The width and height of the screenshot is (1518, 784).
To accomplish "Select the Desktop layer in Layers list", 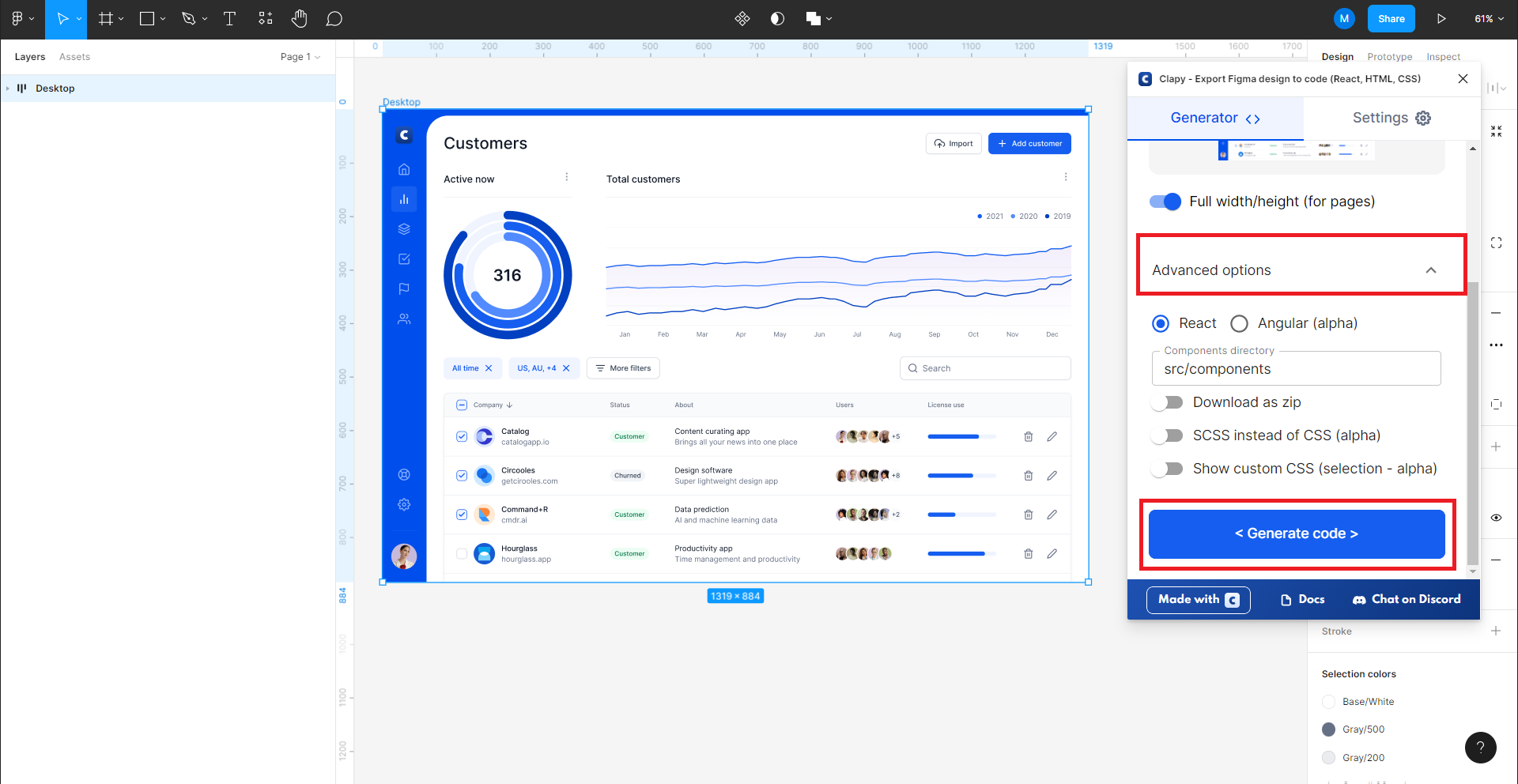I will pos(168,89).
